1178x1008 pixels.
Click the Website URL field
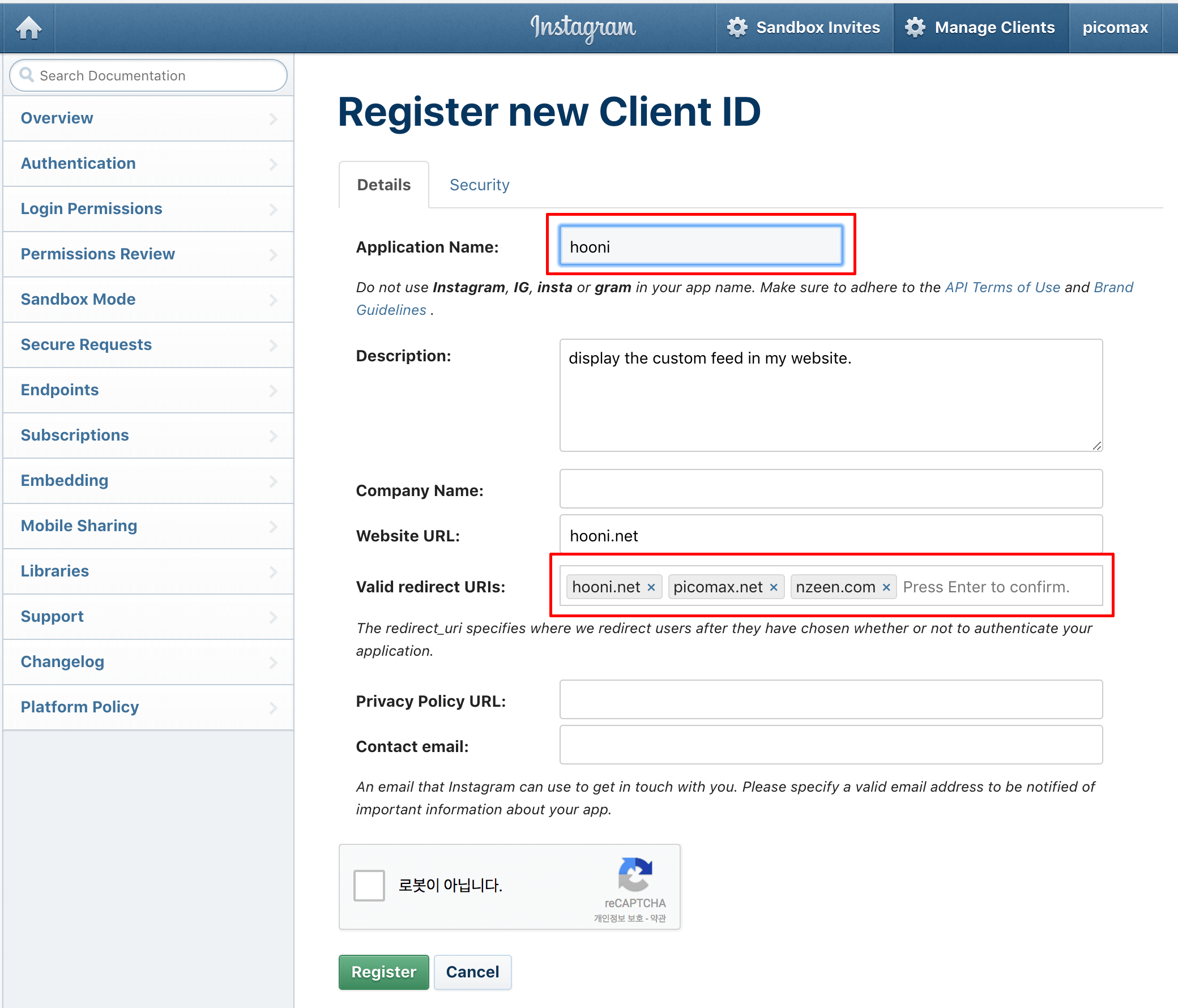(x=831, y=535)
